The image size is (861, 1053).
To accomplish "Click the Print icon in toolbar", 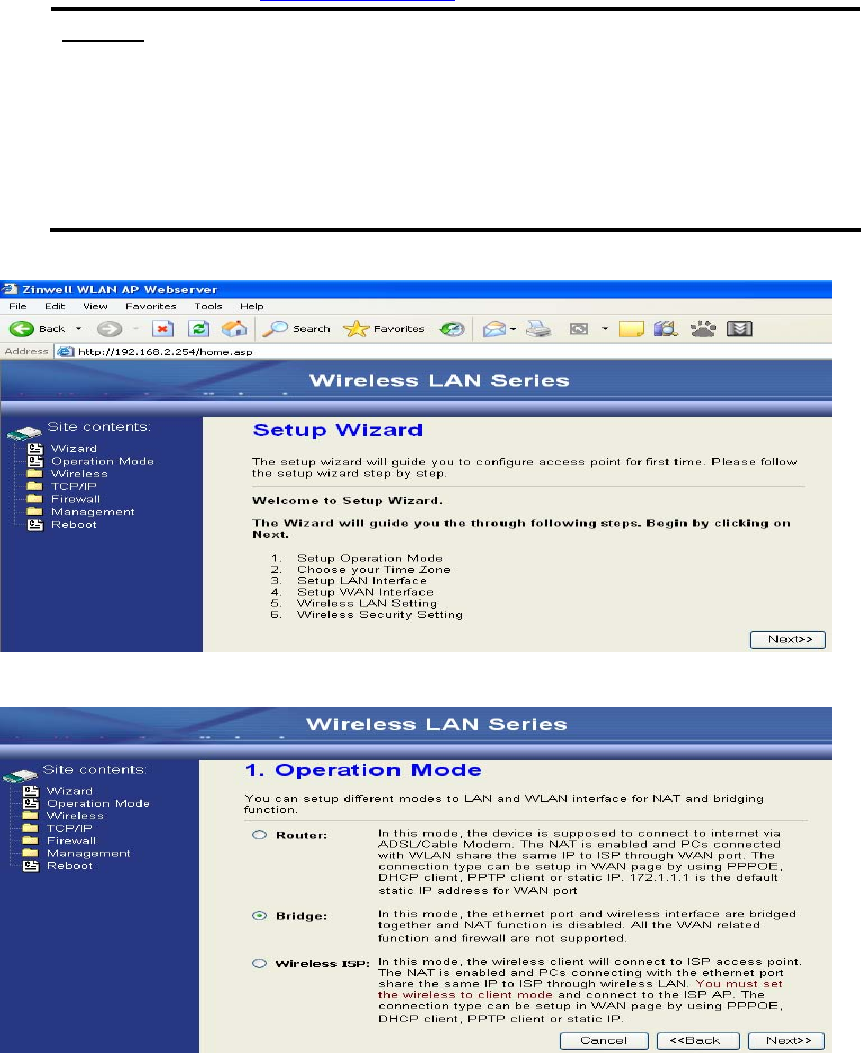I will 538,328.
